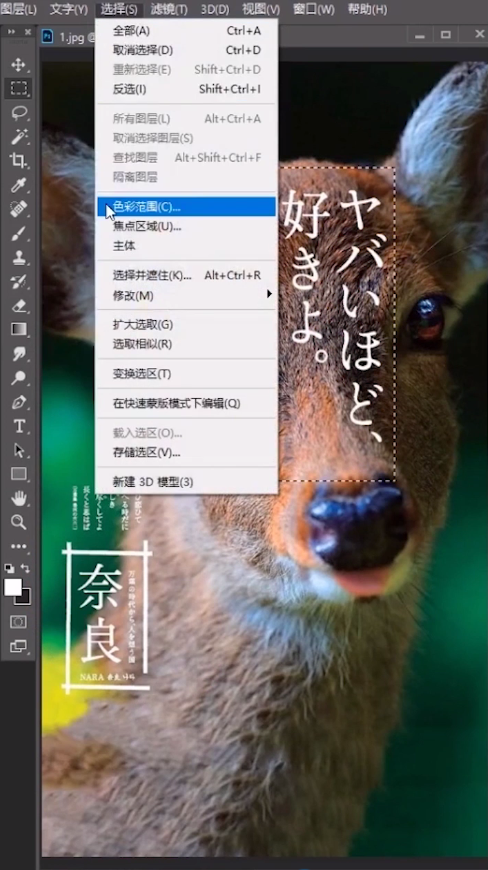Select the Spot Healing Brush tool

point(18,209)
